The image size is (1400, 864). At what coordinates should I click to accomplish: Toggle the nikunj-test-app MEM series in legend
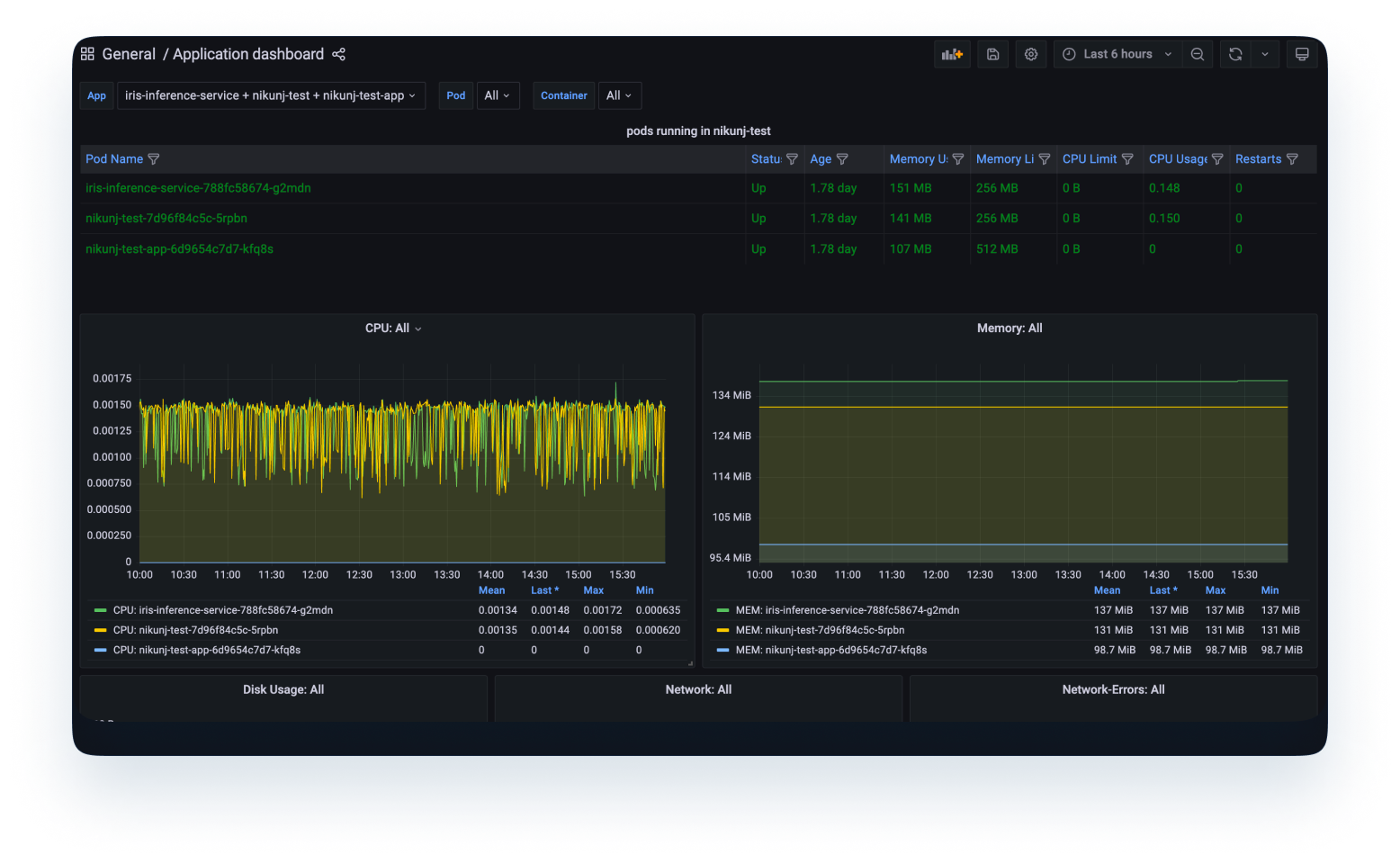tap(830, 650)
